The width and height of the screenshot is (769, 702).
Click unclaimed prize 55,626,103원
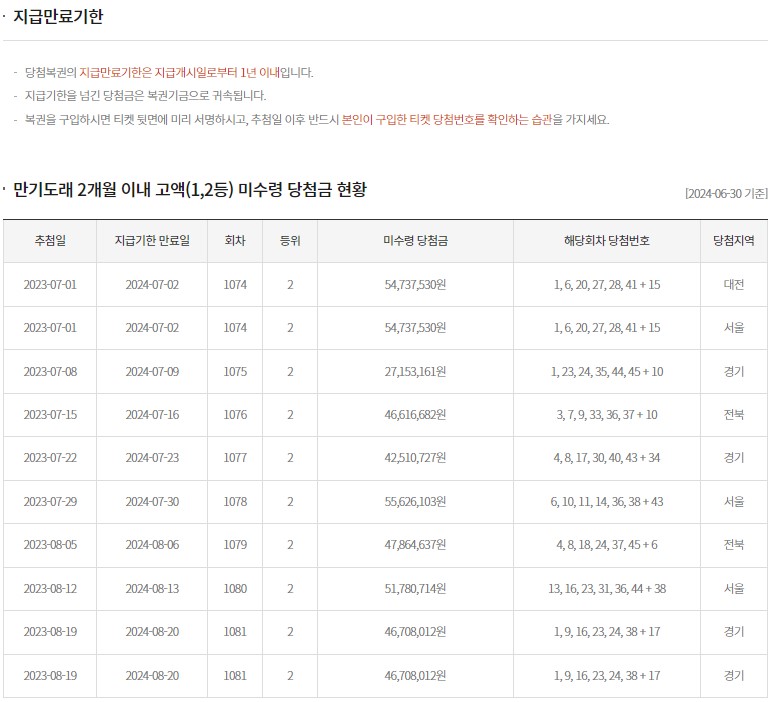[x=415, y=502]
